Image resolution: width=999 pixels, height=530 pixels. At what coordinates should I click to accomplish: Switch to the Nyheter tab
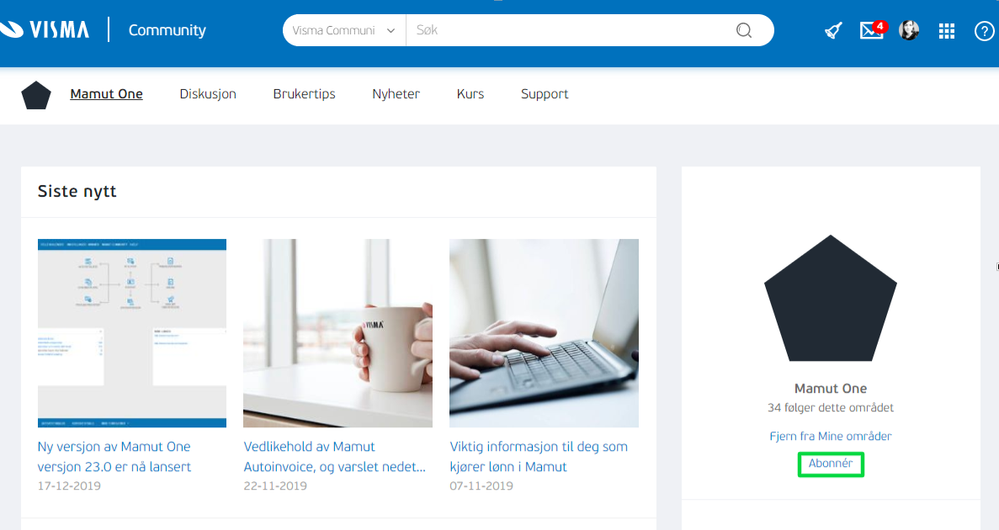pyautogui.click(x=396, y=94)
